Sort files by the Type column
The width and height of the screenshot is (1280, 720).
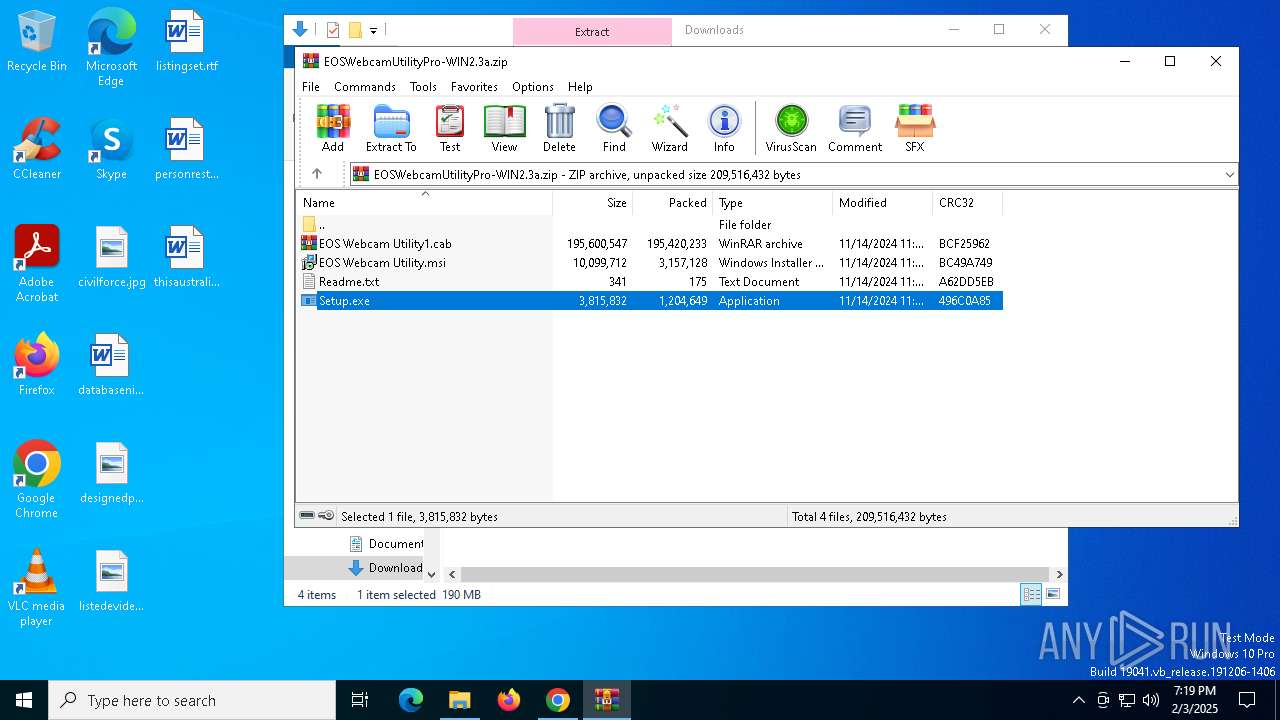point(773,203)
